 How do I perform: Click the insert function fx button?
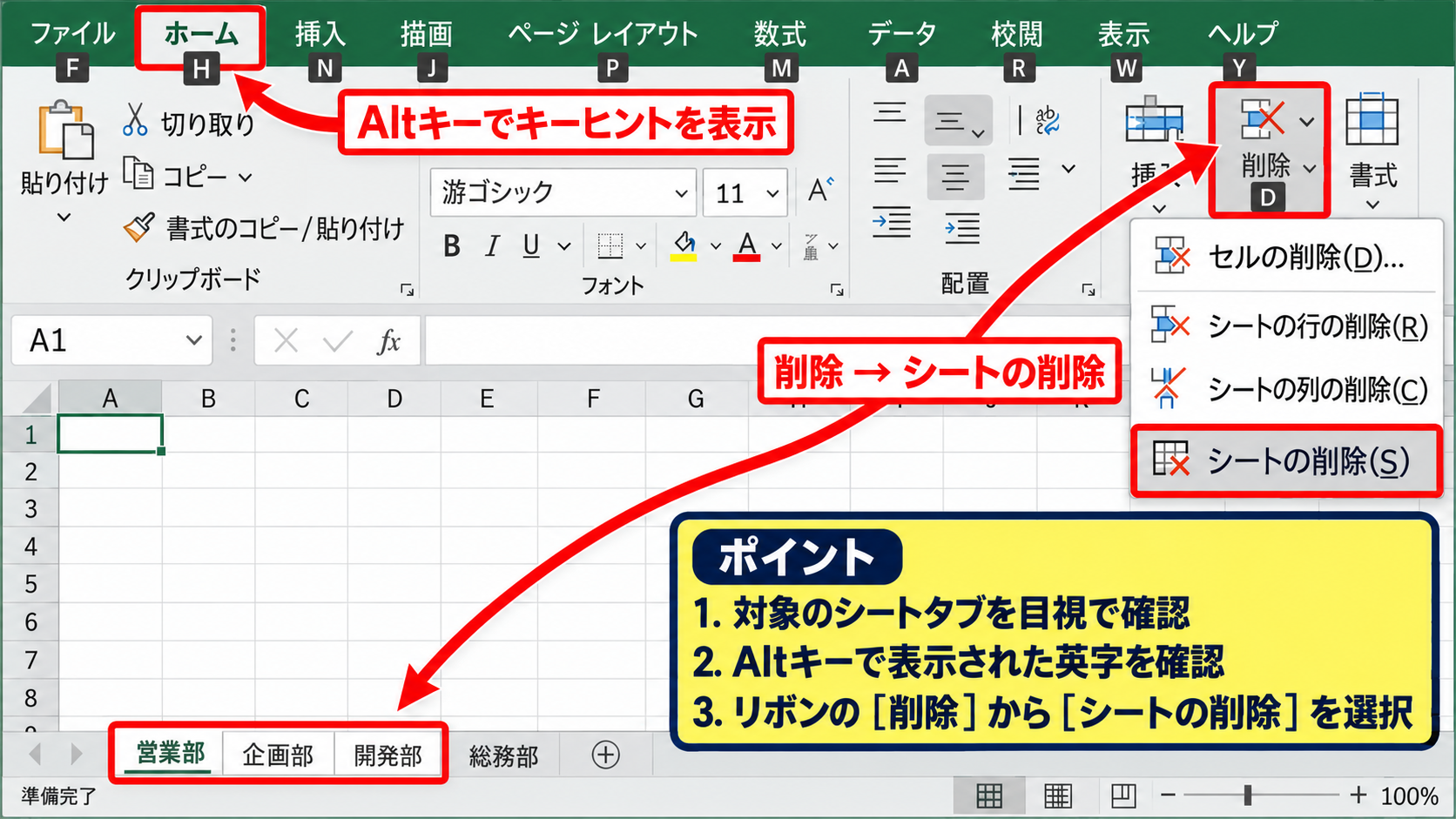388,341
